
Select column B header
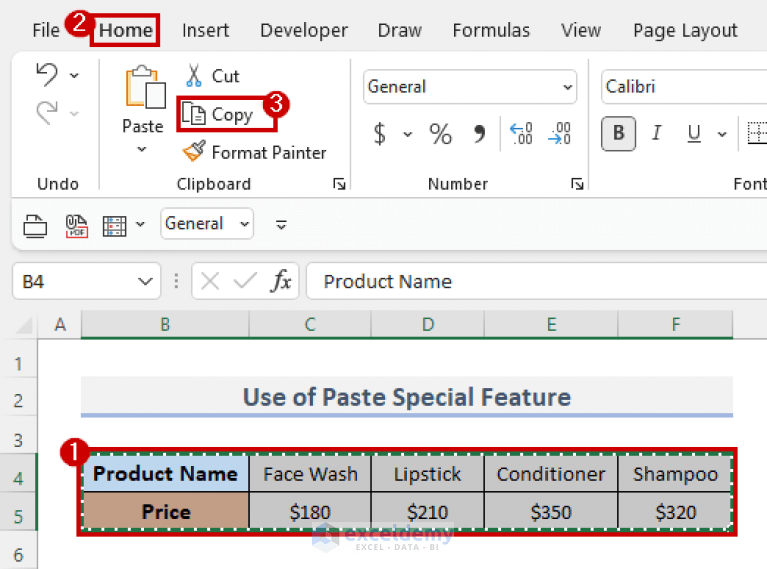(x=165, y=324)
